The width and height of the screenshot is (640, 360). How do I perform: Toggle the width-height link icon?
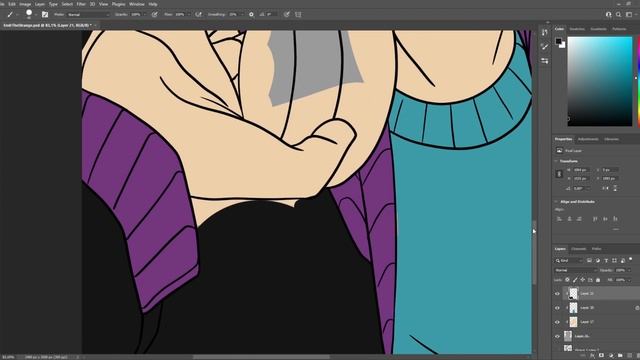559,174
